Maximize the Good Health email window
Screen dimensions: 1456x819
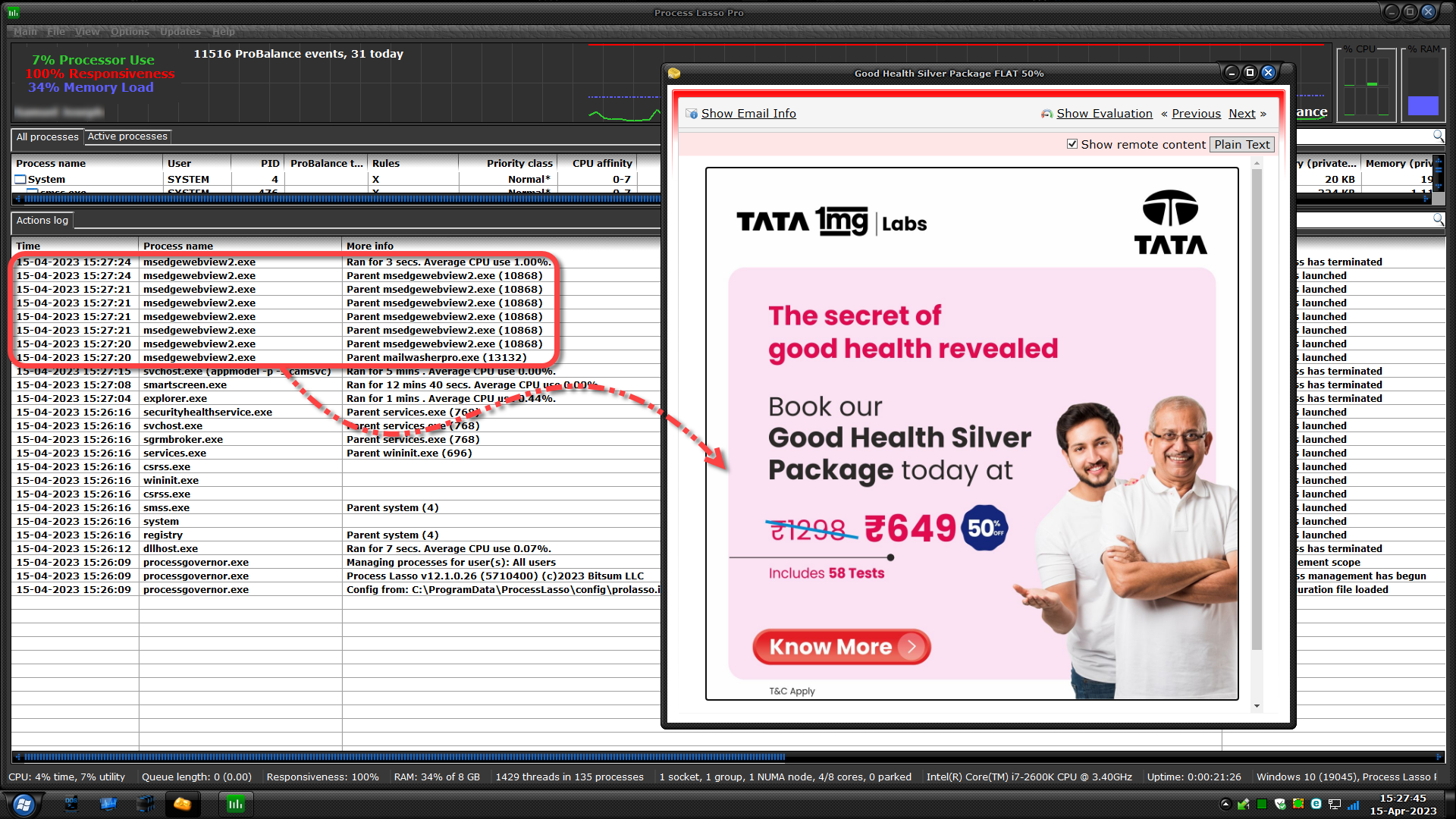pos(1250,73)
